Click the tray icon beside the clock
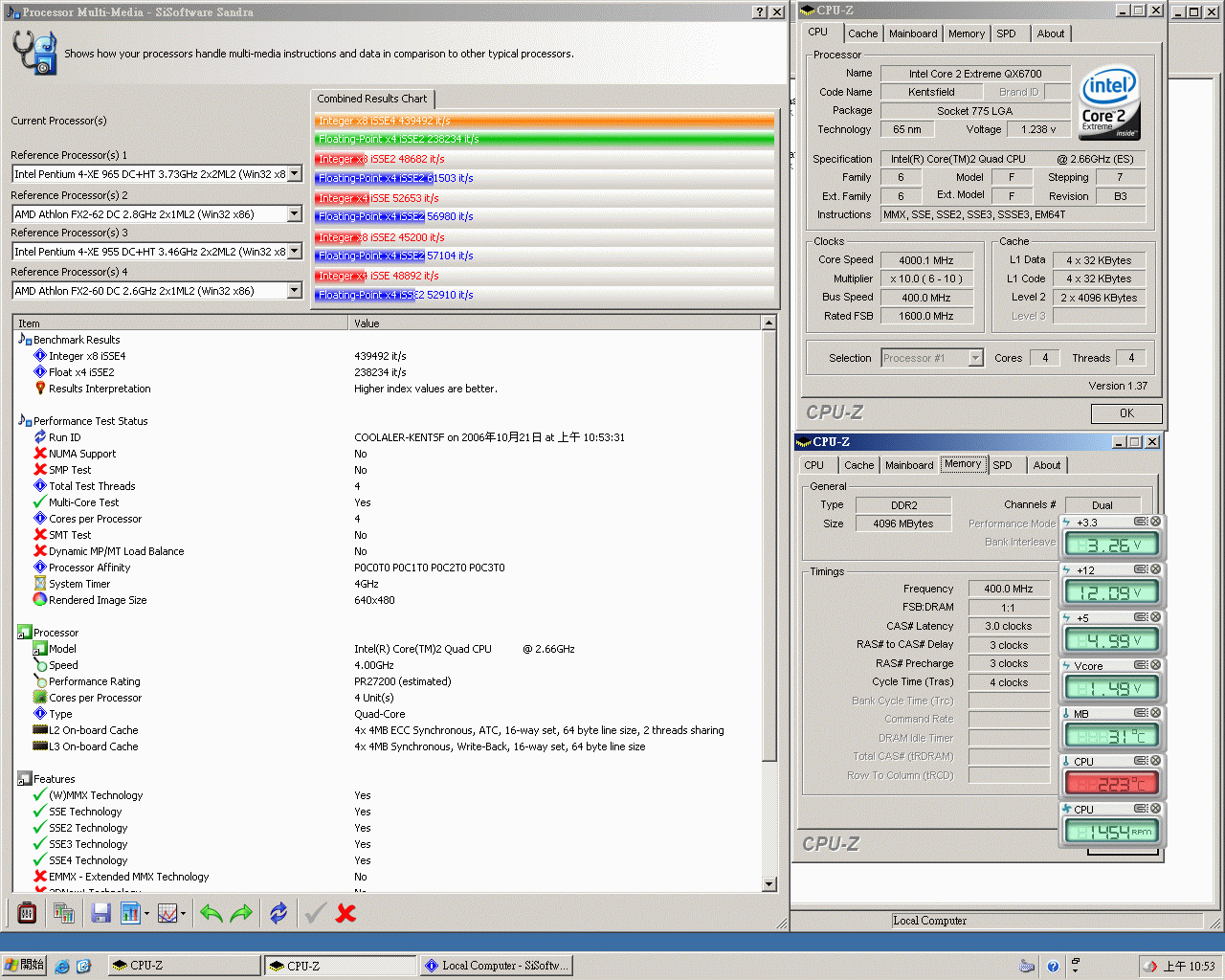 (1150, 966)
